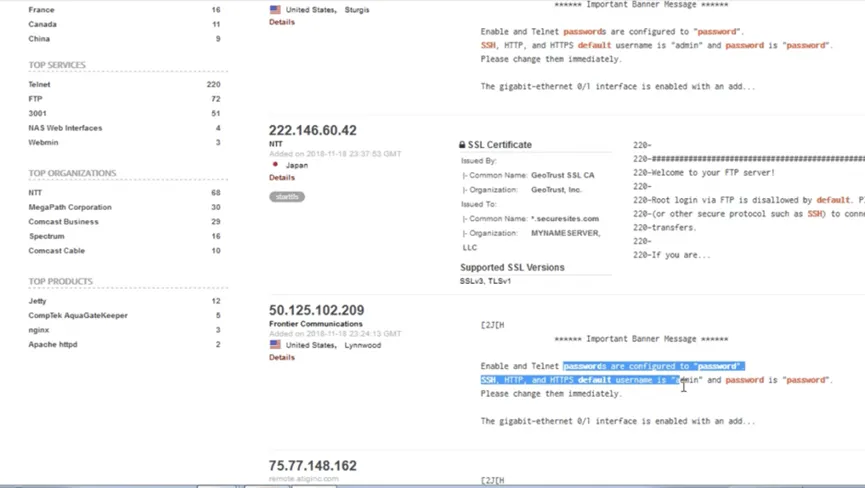Filter by the 3001 service
Screen dimensions: 865x488
38,113
